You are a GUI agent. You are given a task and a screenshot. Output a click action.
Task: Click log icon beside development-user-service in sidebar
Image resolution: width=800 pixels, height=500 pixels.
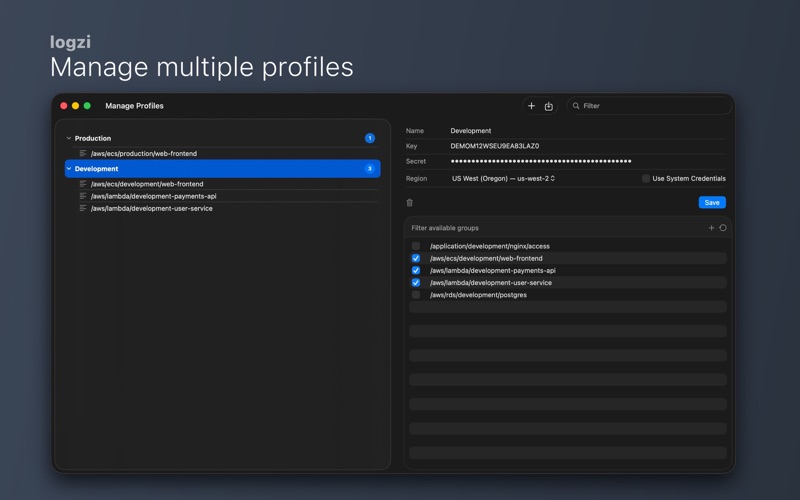pos(83,208)
